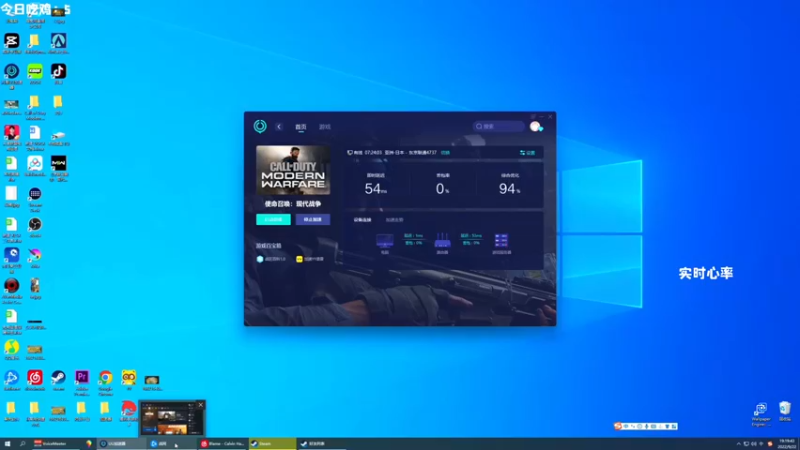Click the game server icon
The image size is (800, 450).
(501, 240)
